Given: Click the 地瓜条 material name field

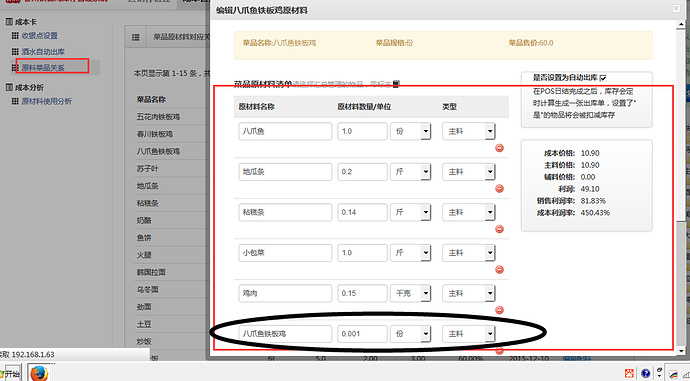Looking at the screenshot, I should click(285, 172).
